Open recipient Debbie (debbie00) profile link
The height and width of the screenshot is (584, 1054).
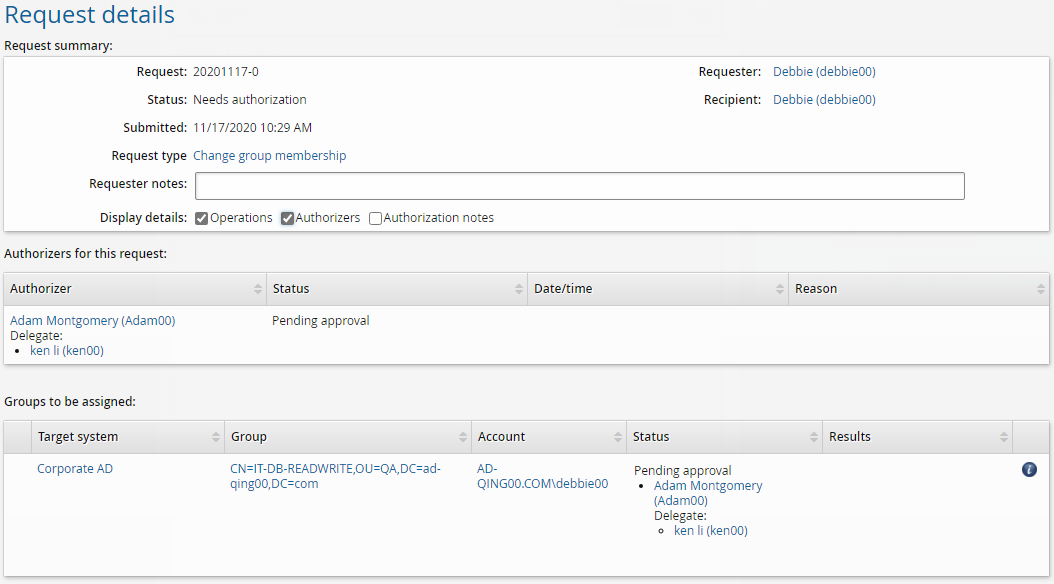pyautogui.click(x=824, y=100)
